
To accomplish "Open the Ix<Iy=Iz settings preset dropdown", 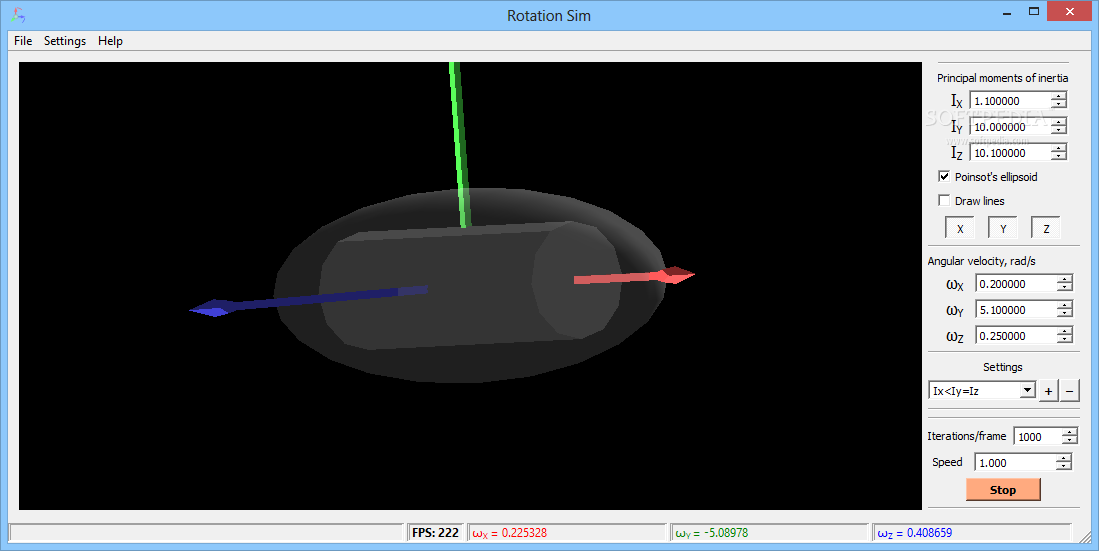I will (x=982, y=390).
